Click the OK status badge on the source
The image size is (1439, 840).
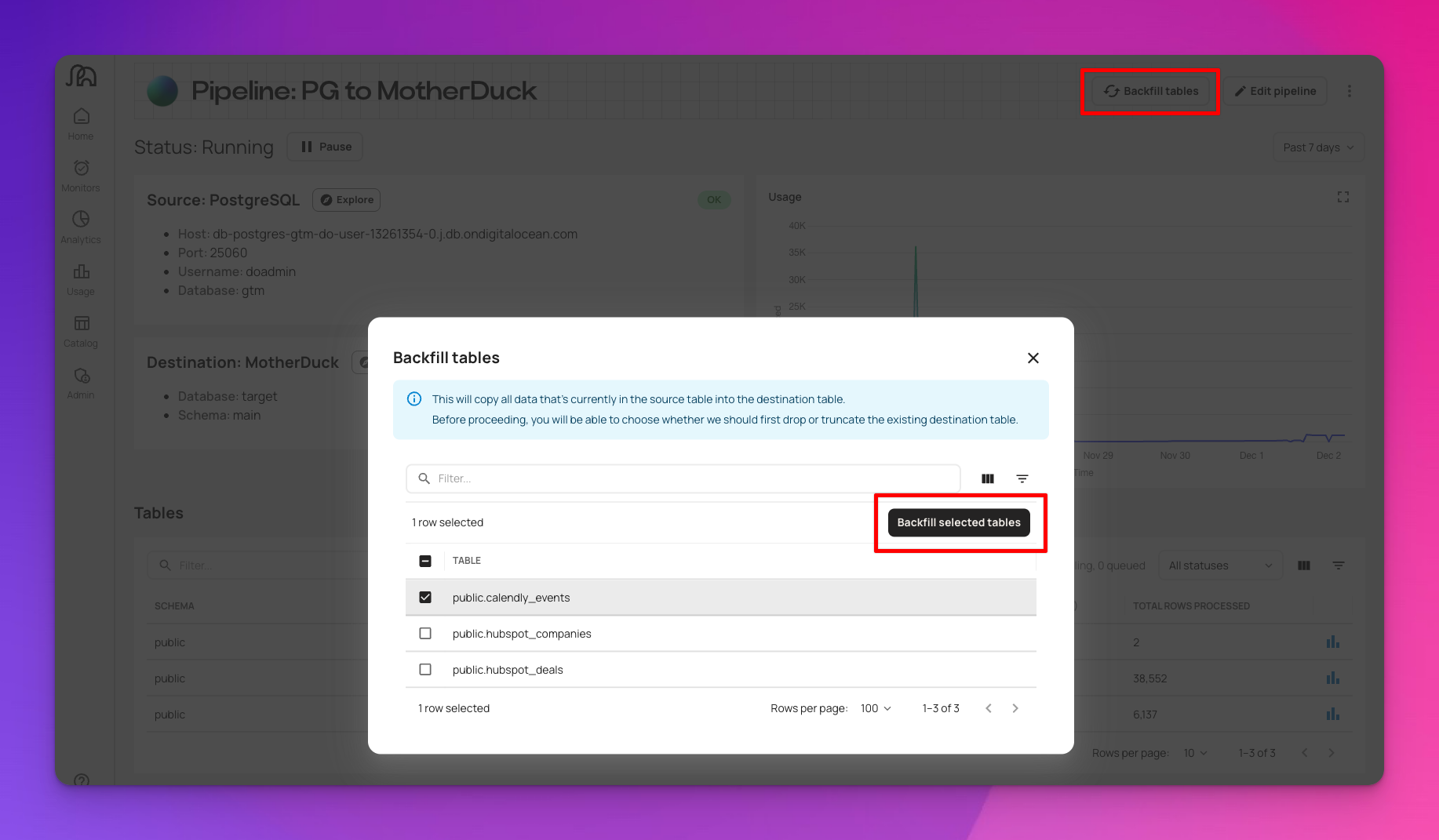(x=714, y=200)
